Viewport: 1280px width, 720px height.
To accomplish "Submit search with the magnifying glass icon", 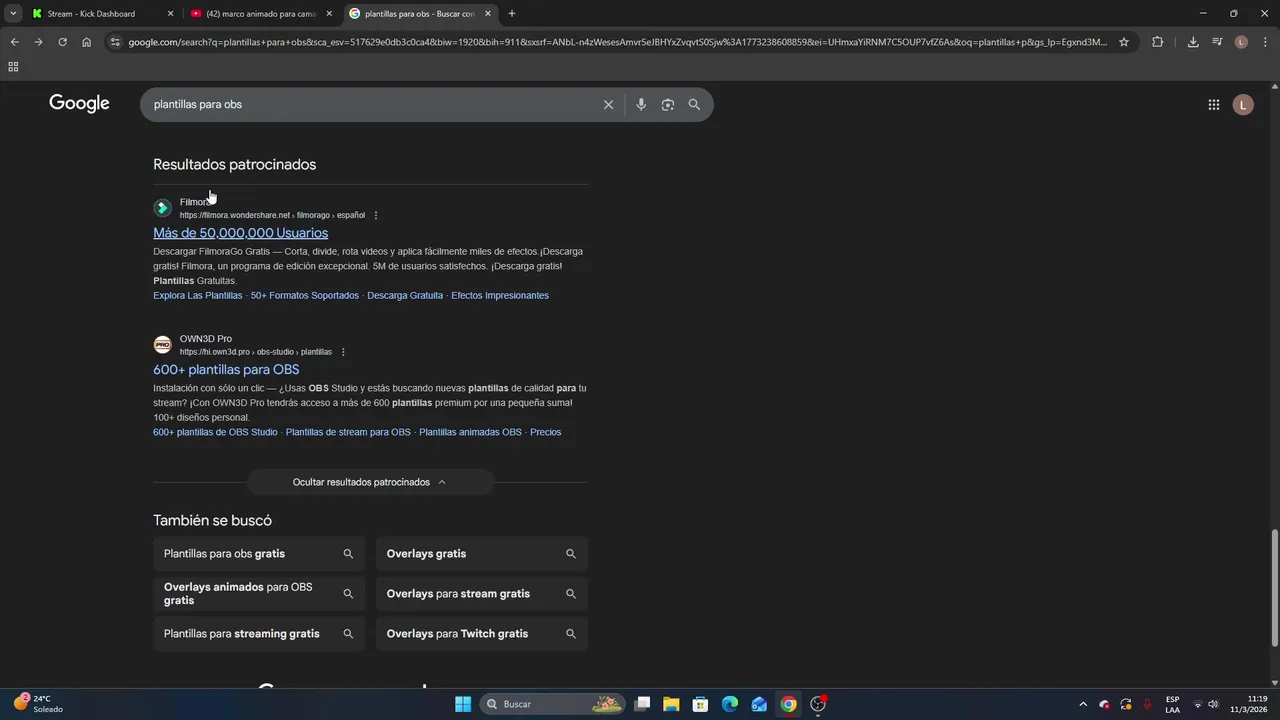I will 694,104.
